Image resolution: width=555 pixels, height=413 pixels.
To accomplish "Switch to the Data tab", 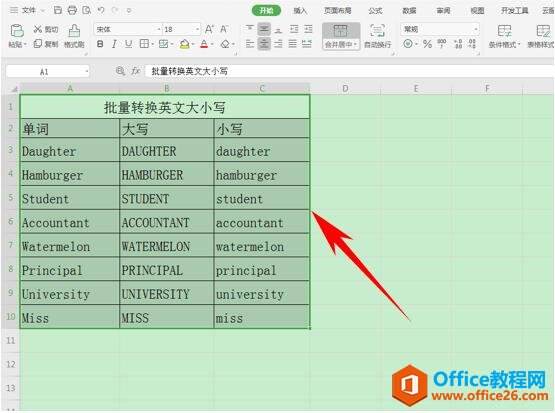I will 409,11.
